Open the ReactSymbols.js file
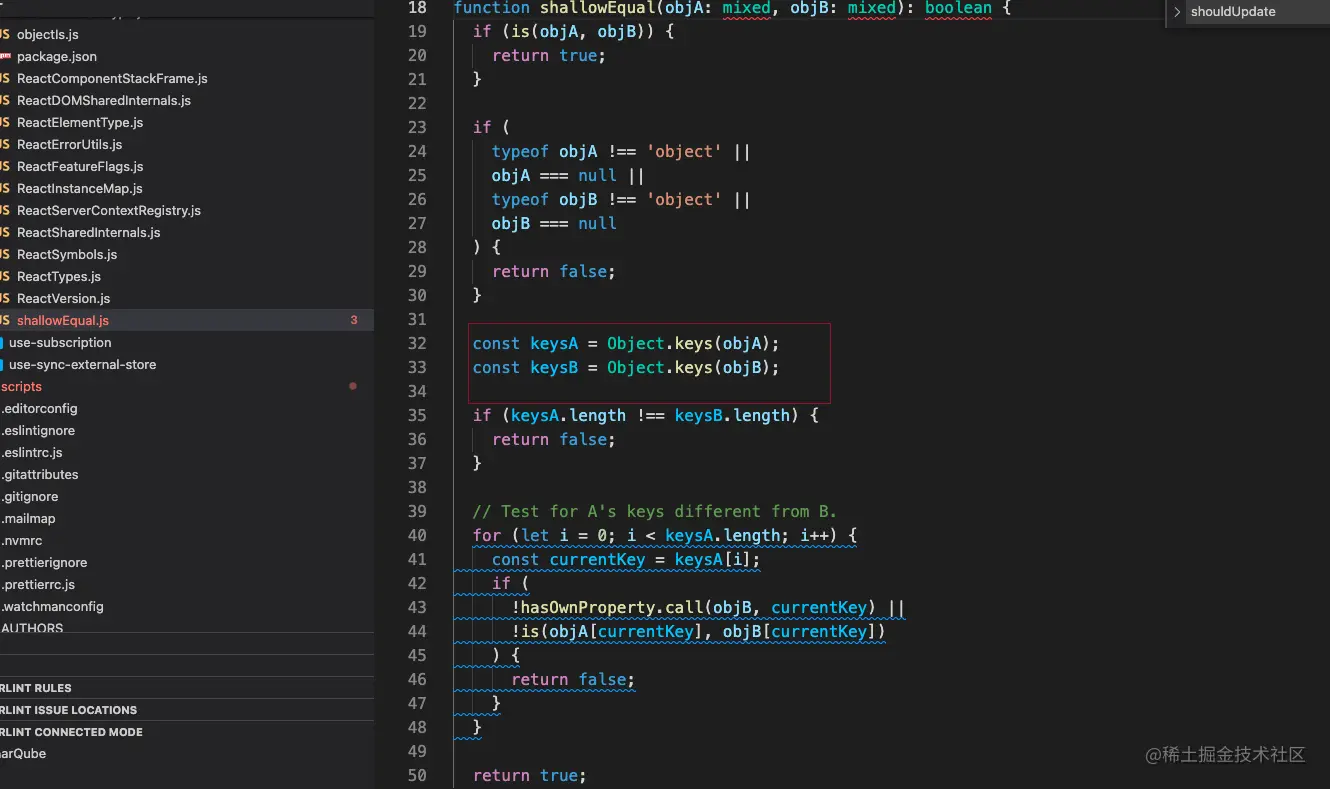 (x=67, y=254)
